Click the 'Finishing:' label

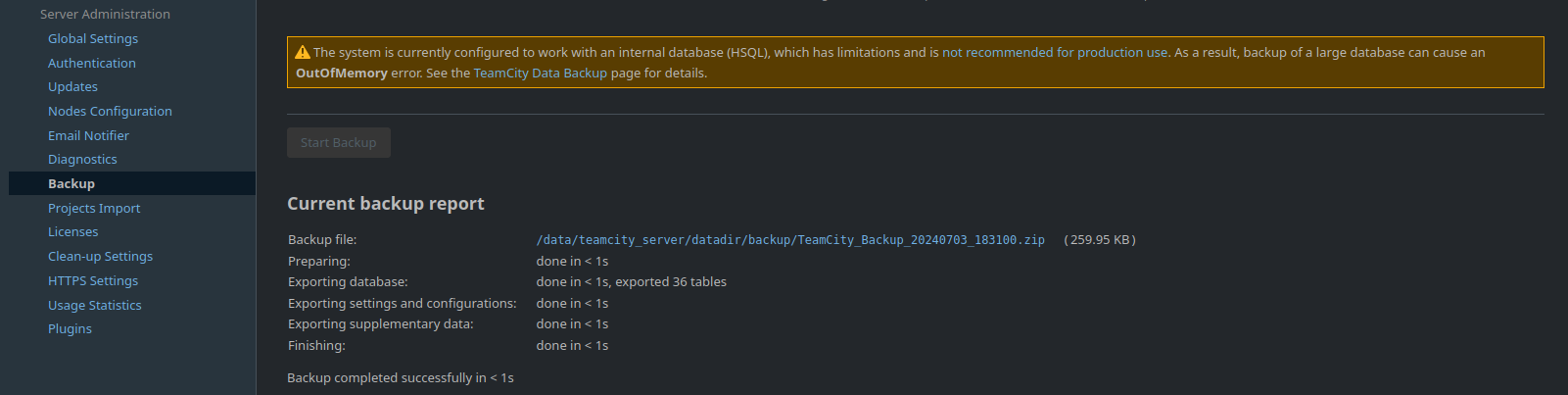tap(316, 345)
